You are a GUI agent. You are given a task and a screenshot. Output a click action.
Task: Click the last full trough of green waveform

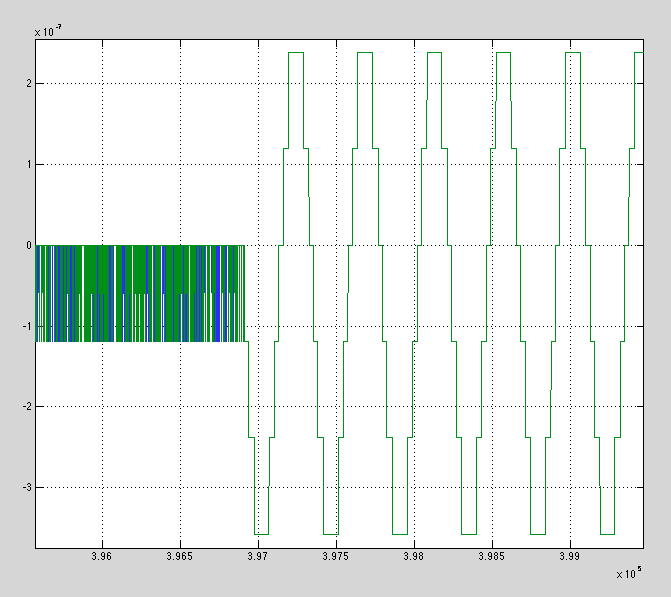[x=607, y=534]
